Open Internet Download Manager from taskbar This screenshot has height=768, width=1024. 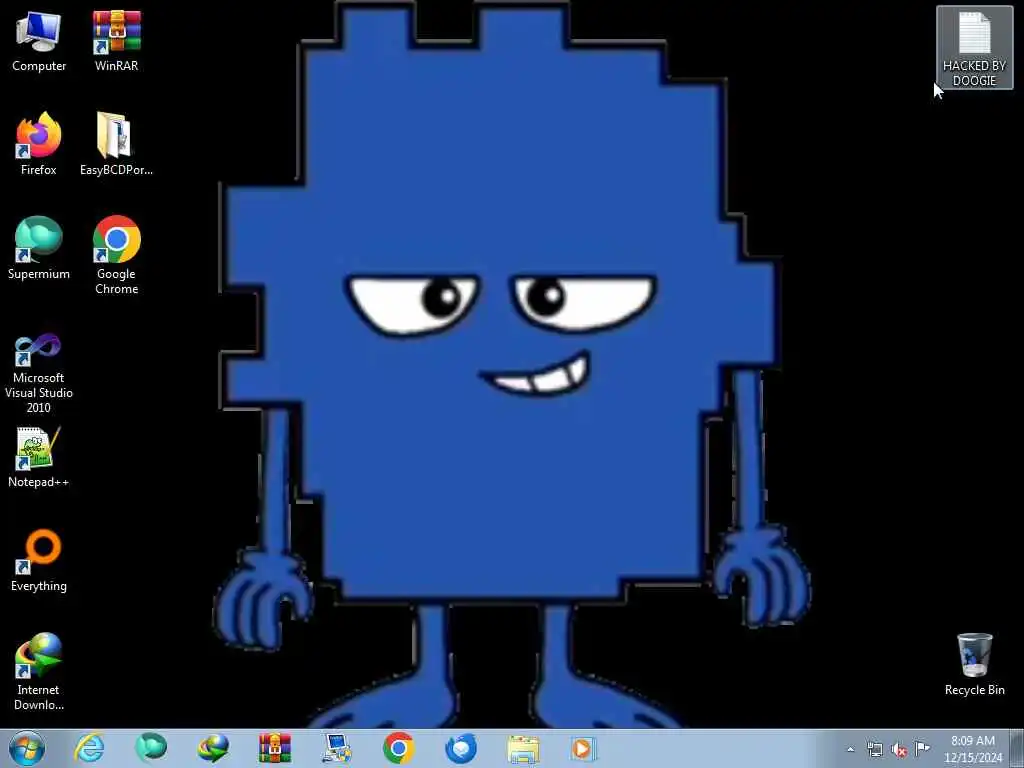point(213,748)
